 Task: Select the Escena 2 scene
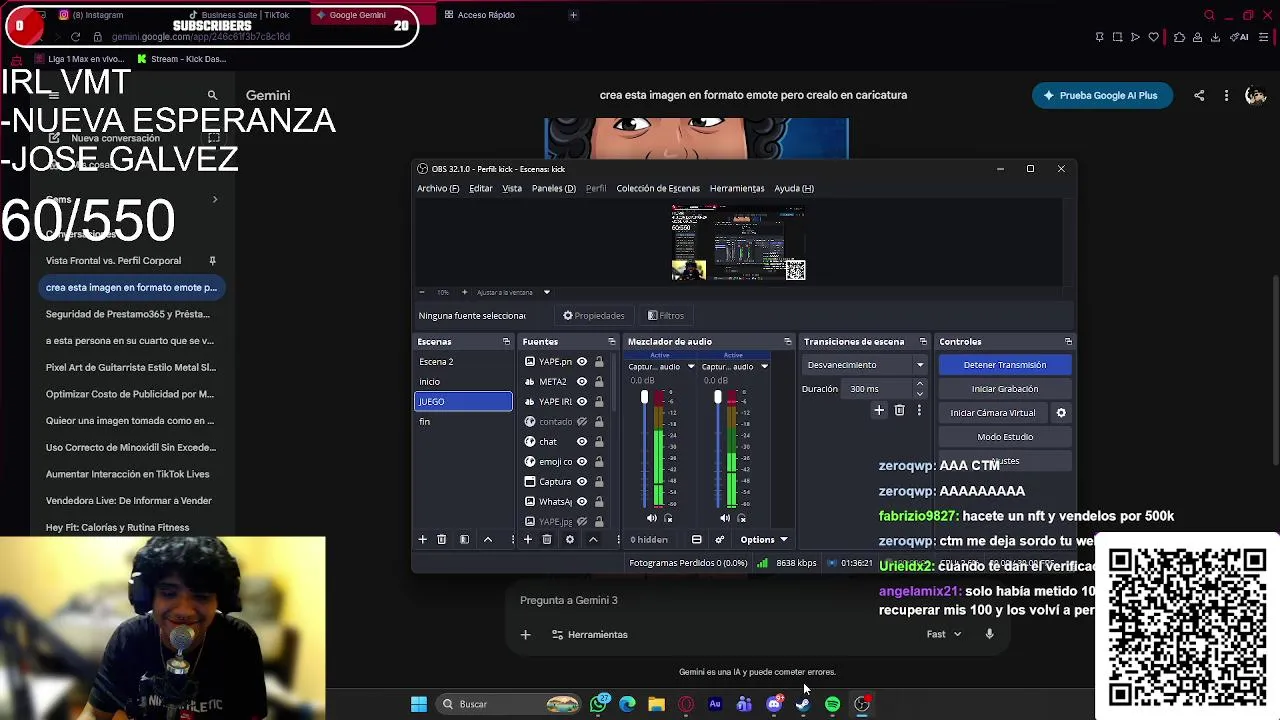[x=463, y=362]
